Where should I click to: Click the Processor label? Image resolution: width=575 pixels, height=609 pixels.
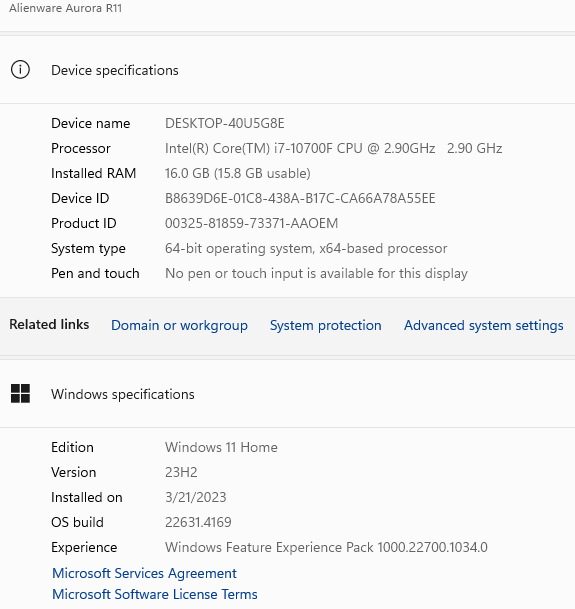pyautogui.click(x=81, y=148)
